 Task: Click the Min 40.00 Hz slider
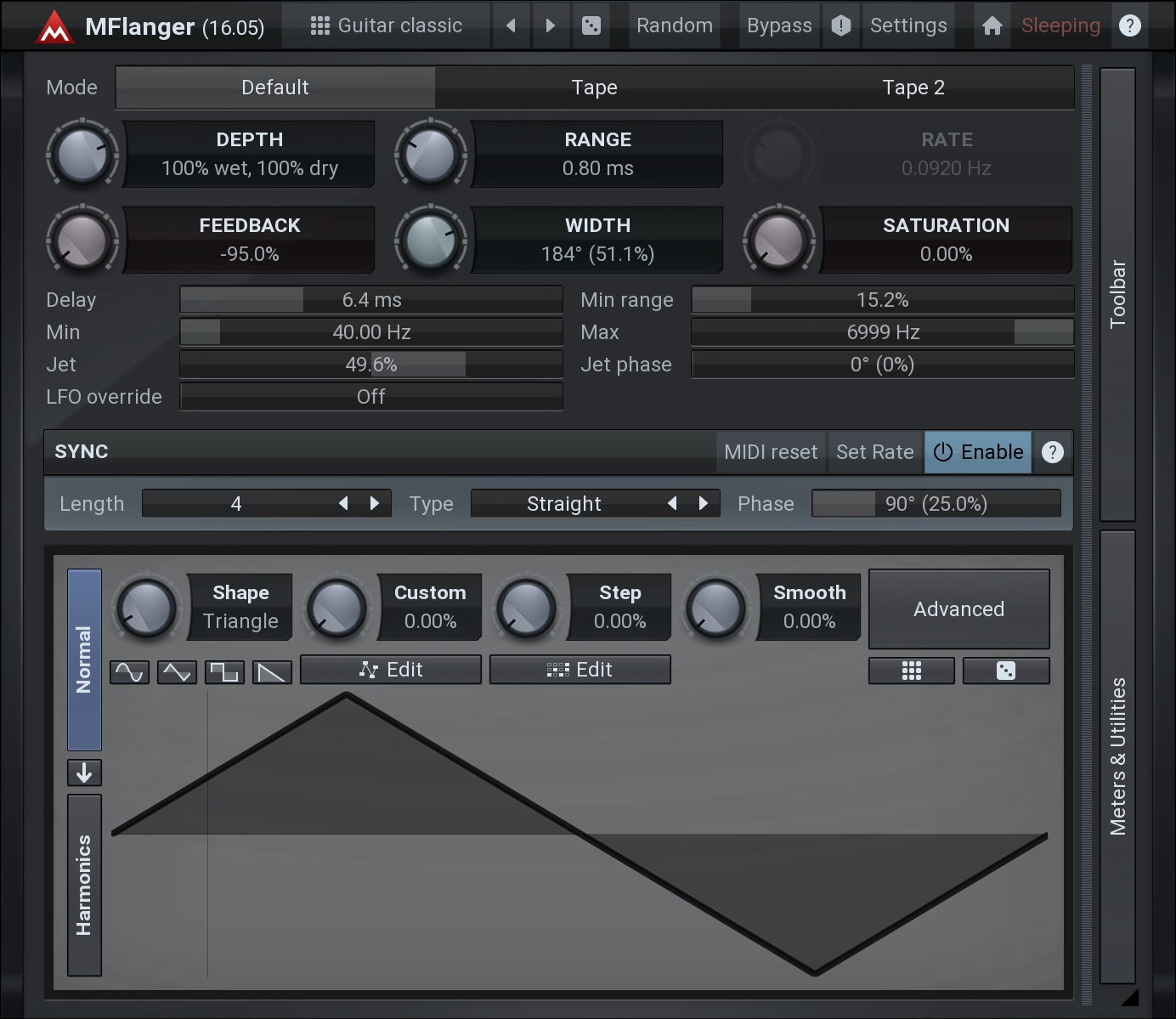[x=371, y=332]
